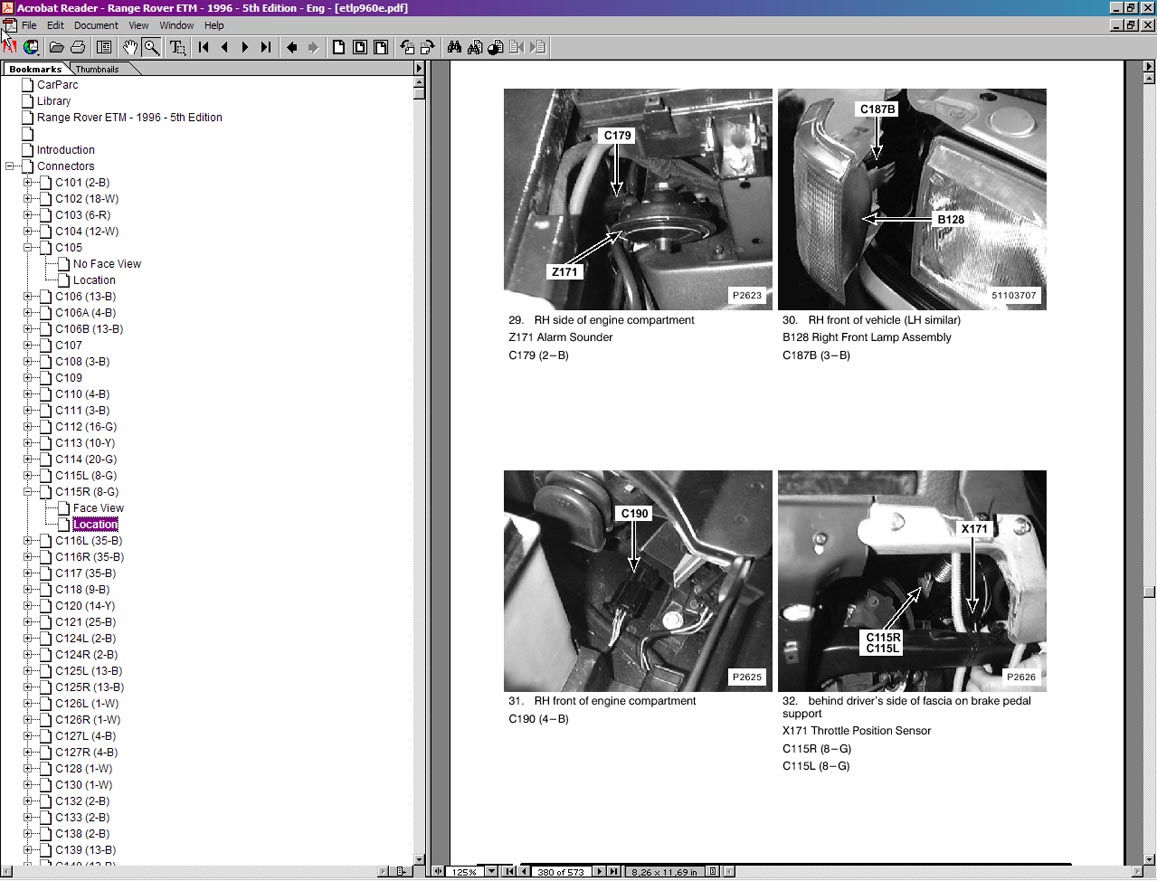Select Face View under C115R

98,508
